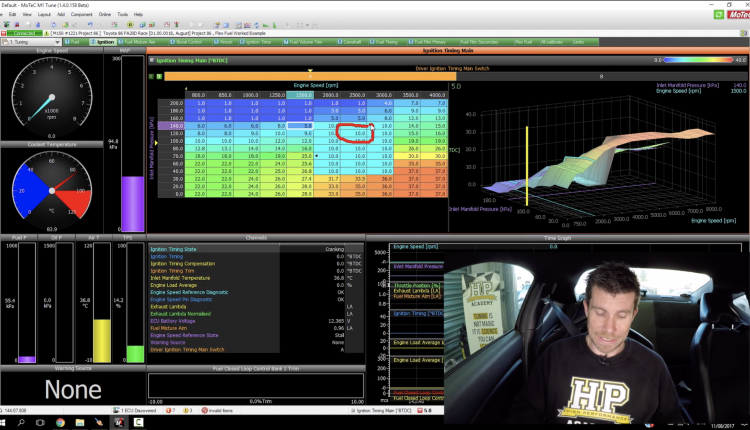Switch to the Ignition worksheet tab

[x=106, y=42]
